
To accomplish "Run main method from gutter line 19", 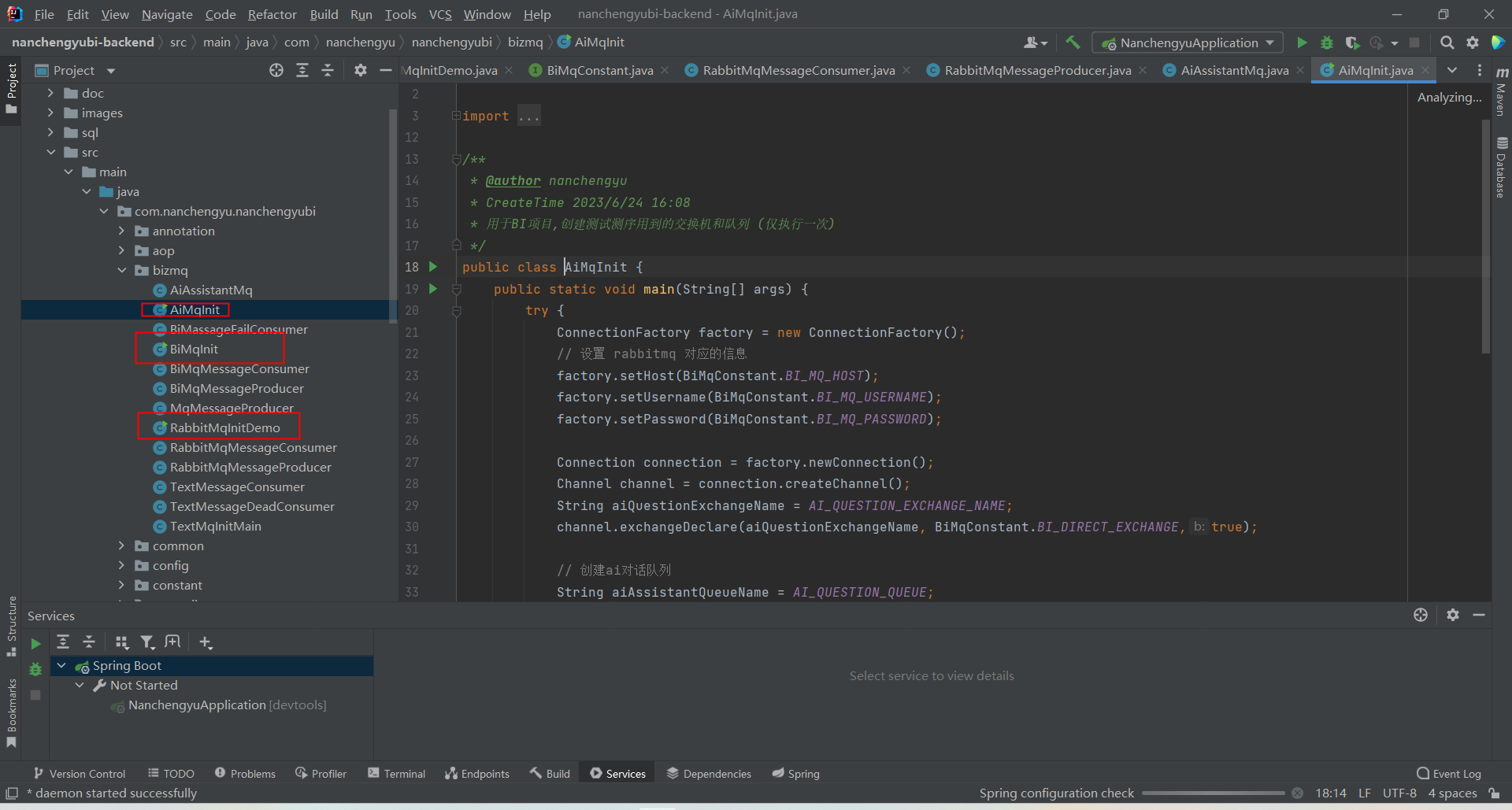I will point(433,289).
